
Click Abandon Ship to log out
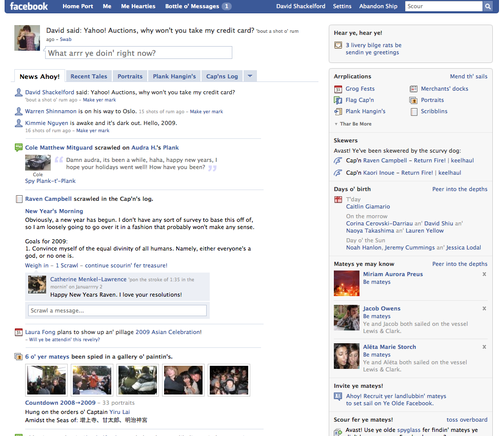[x=378, y=6]
